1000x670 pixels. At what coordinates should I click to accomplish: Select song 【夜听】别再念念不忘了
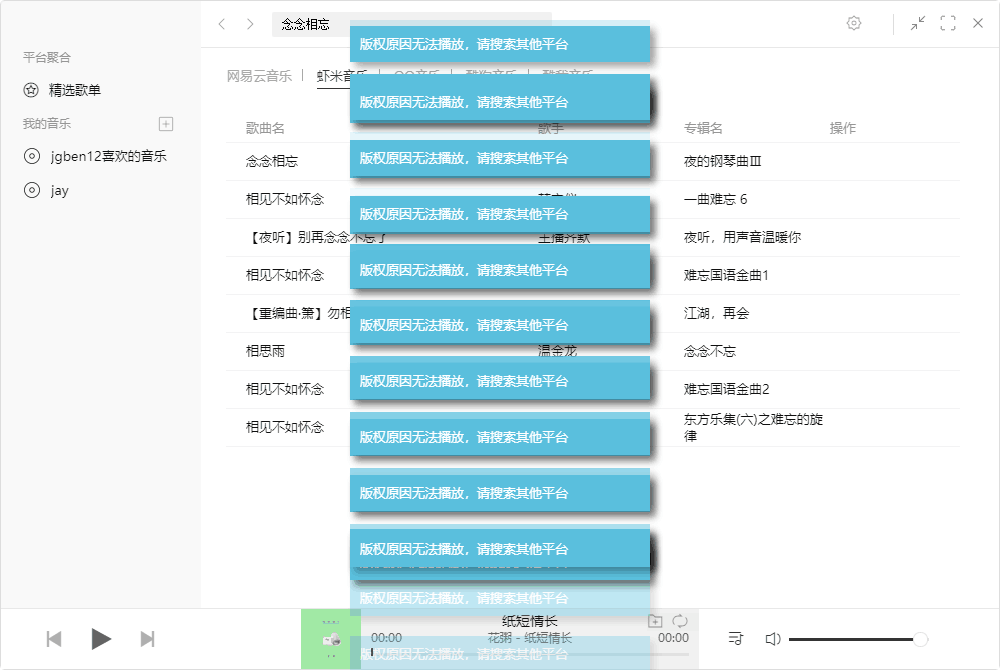coord(316,237)
